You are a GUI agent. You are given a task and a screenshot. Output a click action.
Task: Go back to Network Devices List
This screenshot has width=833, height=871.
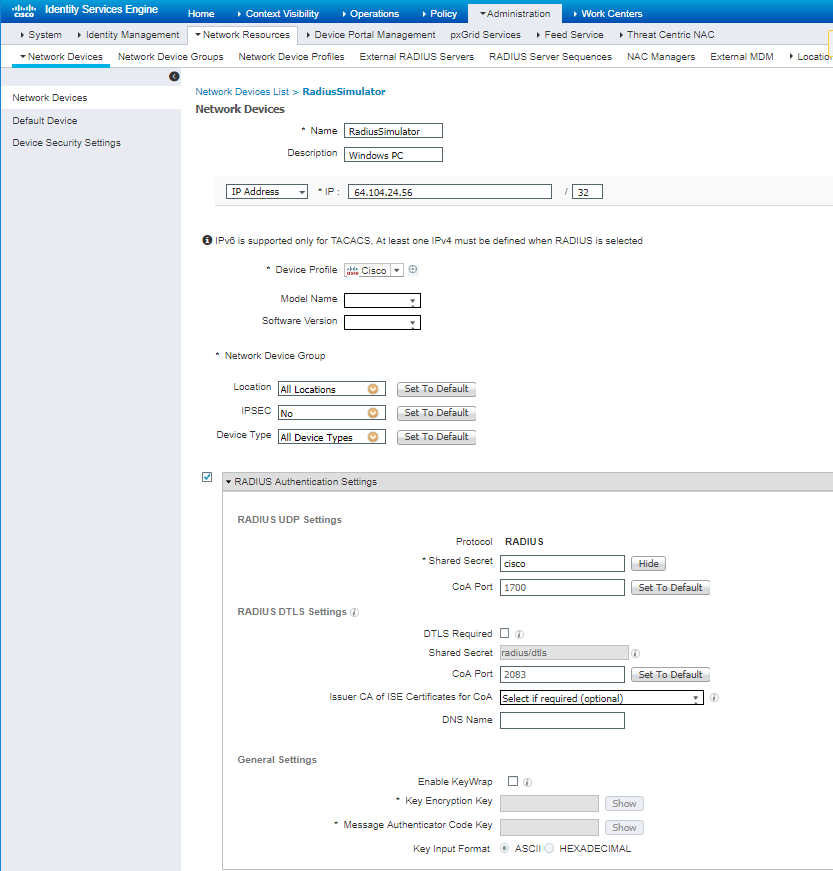click(x=242, y=92)
